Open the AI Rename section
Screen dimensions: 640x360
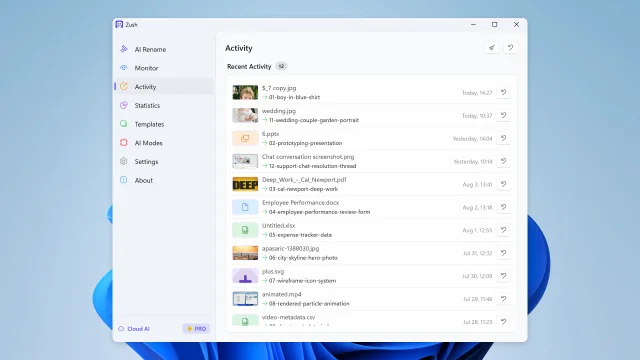(x=164, y=49)
